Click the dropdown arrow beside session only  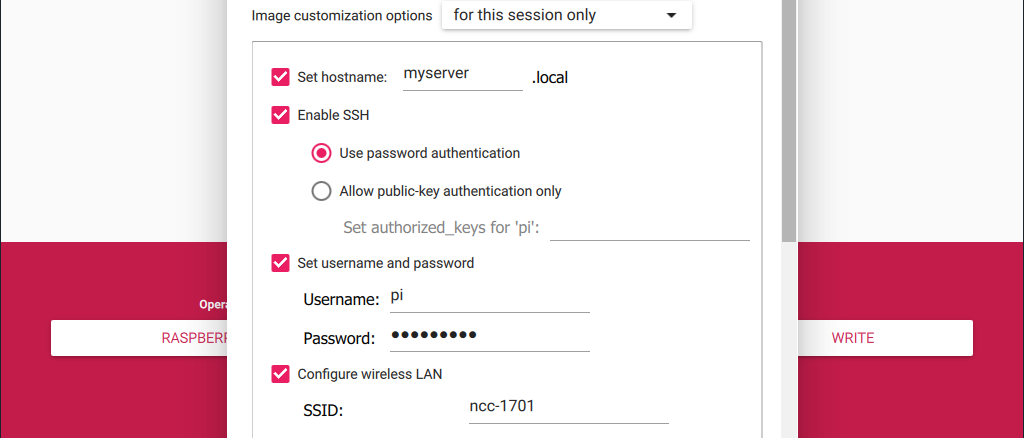(x=671, y=16)
